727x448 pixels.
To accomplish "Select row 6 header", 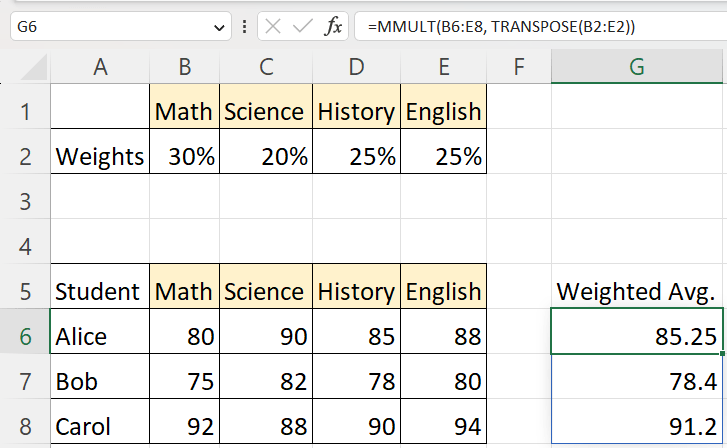I will [25, 336].
